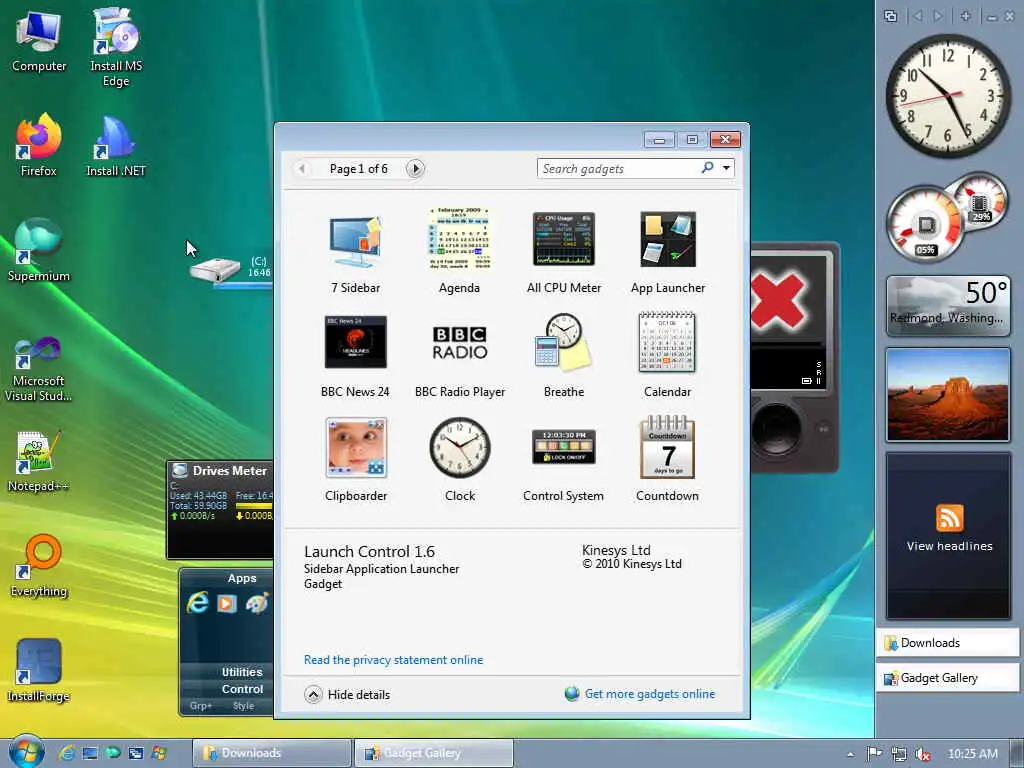Click the red X media gadget
1024x768 pixels.
(778, 301)
